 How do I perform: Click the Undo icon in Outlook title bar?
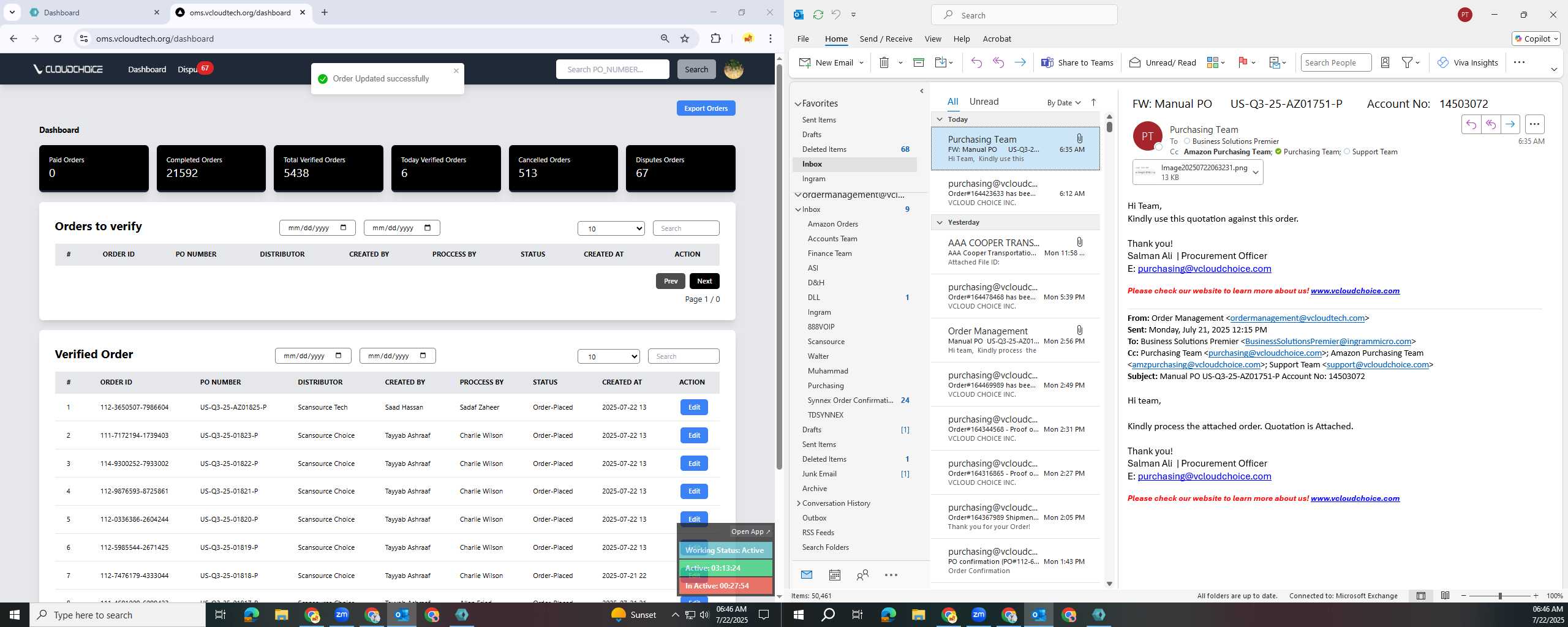point(835,15)
